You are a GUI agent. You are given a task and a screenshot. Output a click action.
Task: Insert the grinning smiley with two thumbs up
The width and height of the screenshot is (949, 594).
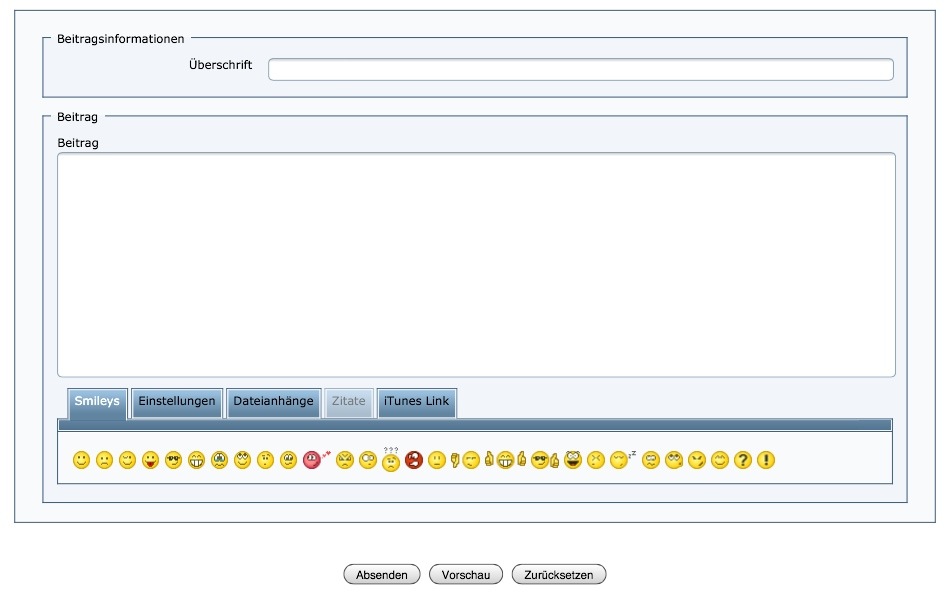click(x=505, y=460)
